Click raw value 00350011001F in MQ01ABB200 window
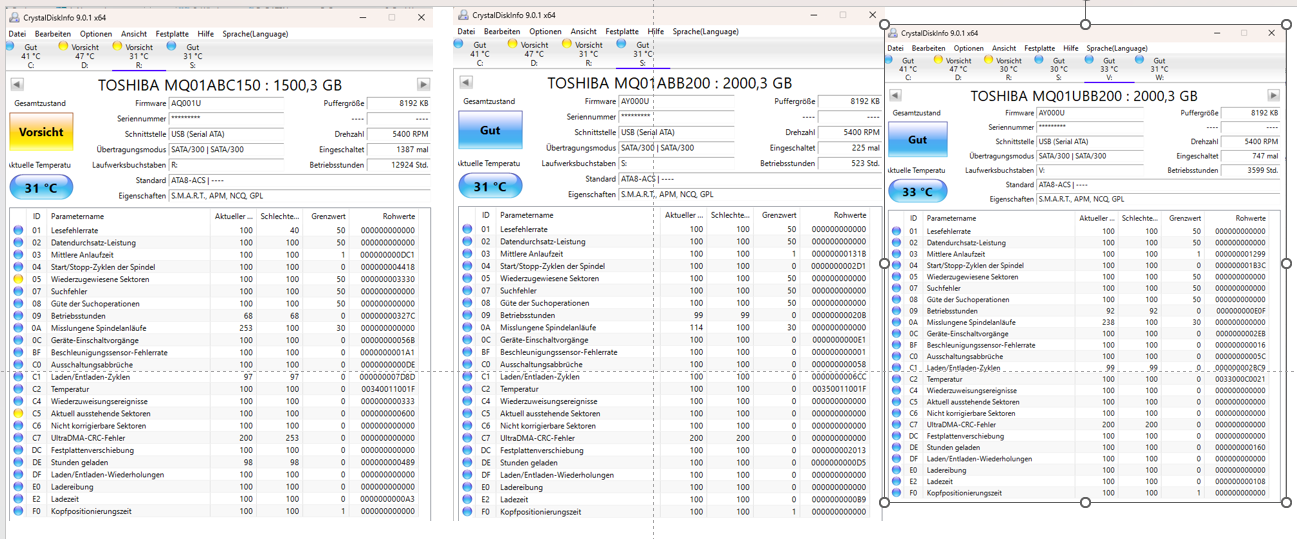Screen dimensions: 1297x539 coord(839,389)
